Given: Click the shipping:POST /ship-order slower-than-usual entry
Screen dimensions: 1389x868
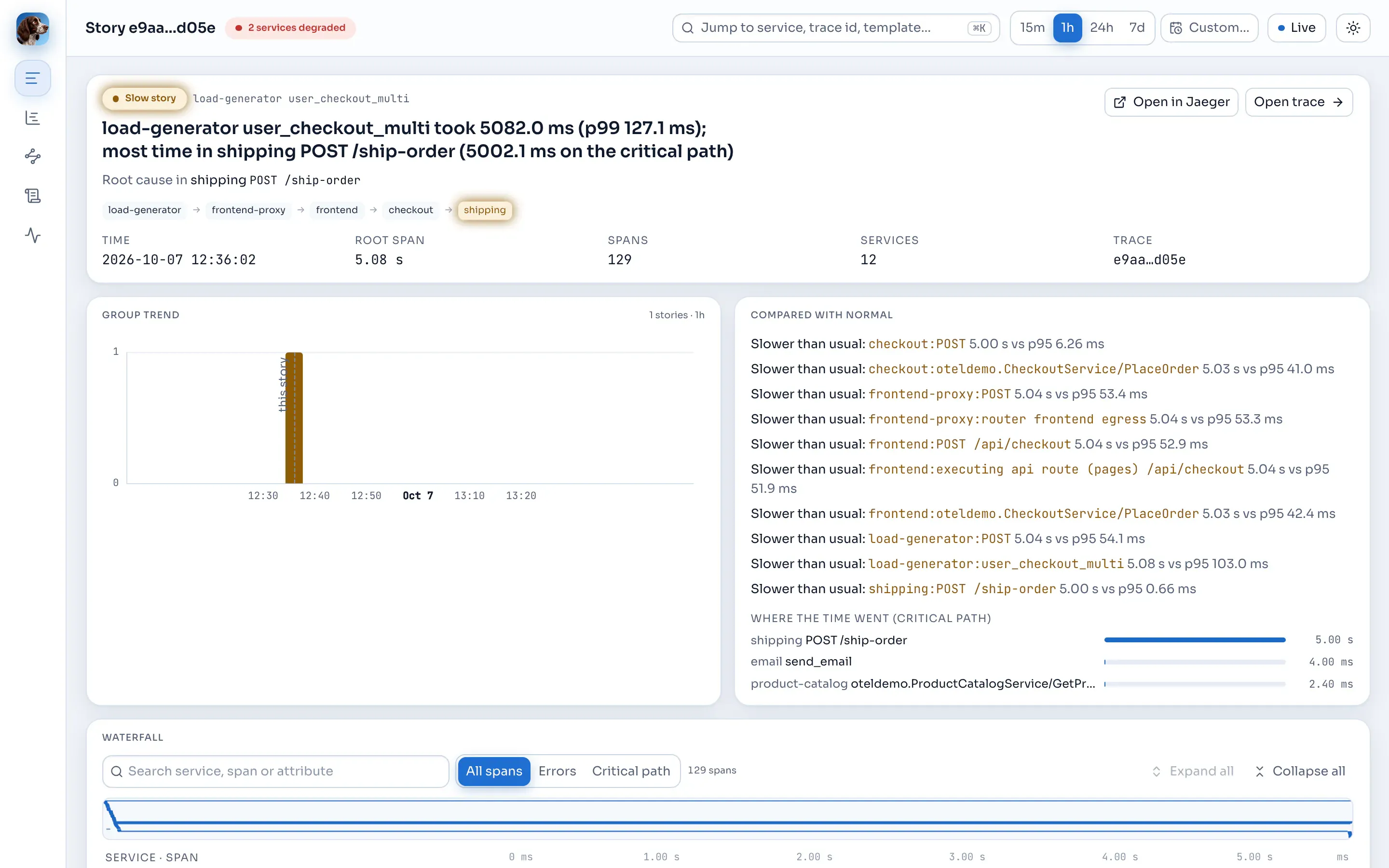Looking at the screenshot, I should (973, 589).
